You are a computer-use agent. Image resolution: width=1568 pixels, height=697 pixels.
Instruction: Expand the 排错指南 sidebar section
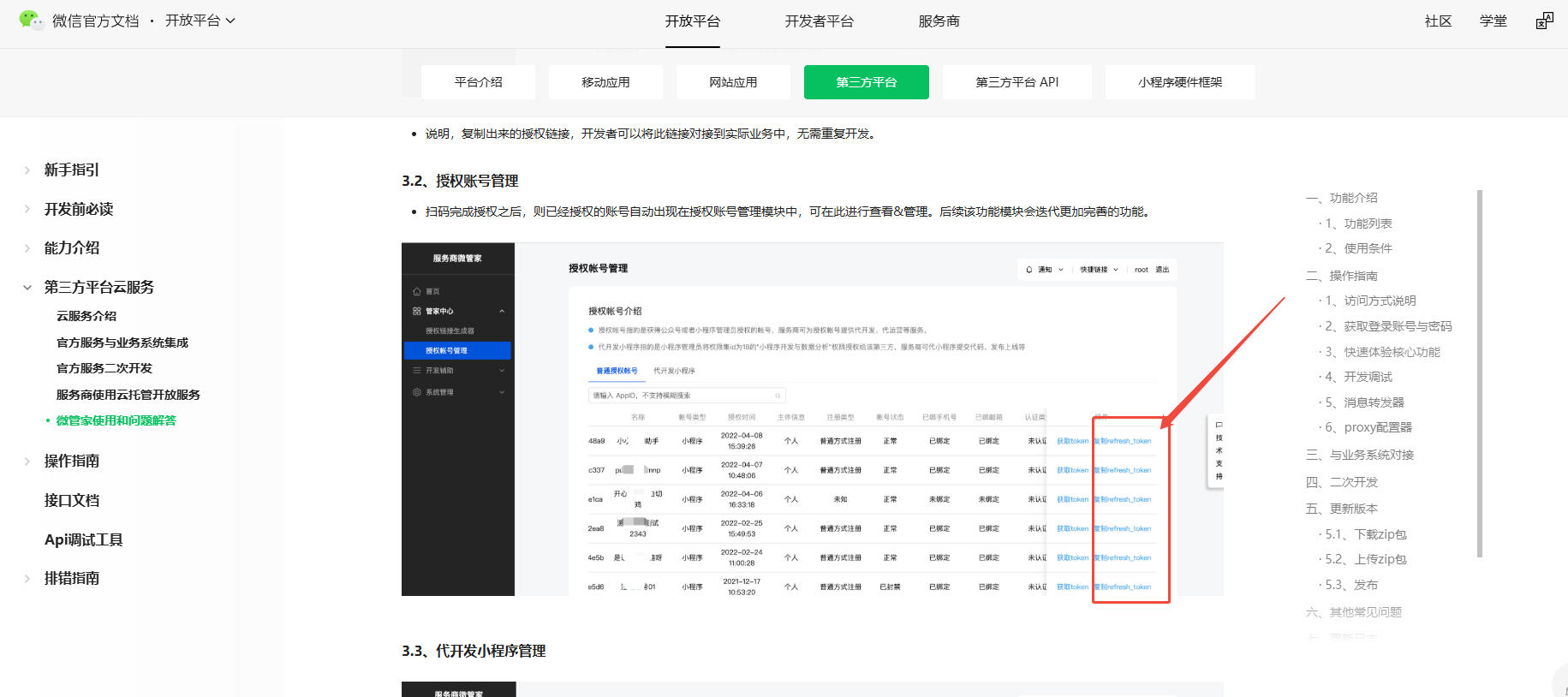click(x=27, y=579)
